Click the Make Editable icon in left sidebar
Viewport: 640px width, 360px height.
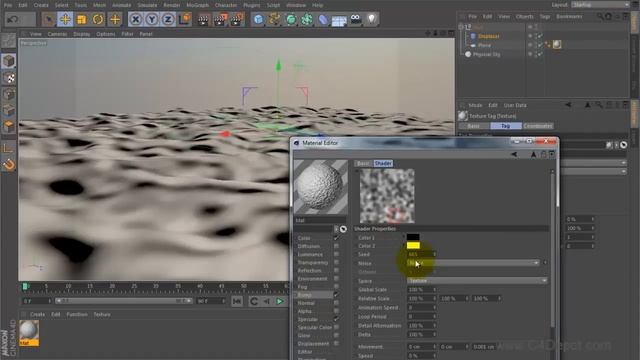click(9, 40)
